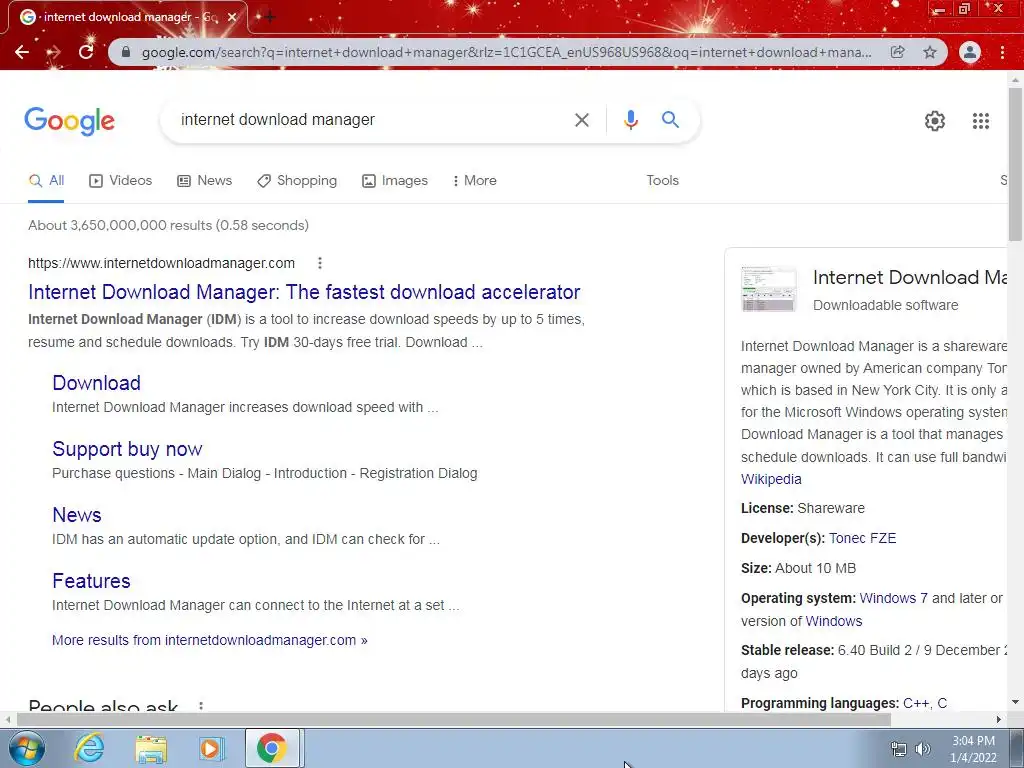
Task: Open the Tonec FZE developer link
Action: tap(862, 538)
